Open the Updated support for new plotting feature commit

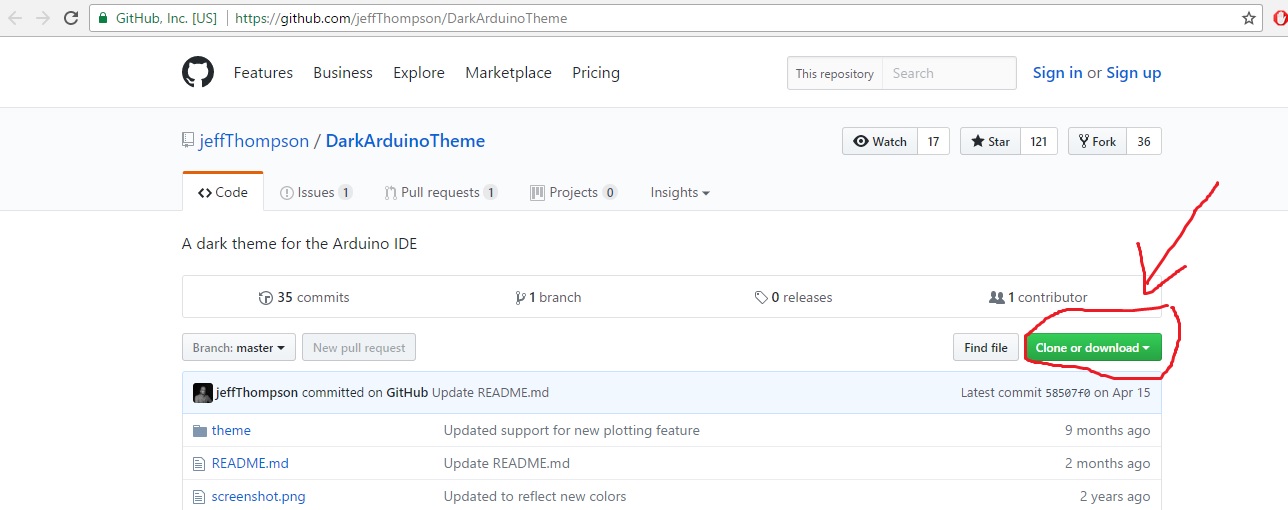point(572,430)
